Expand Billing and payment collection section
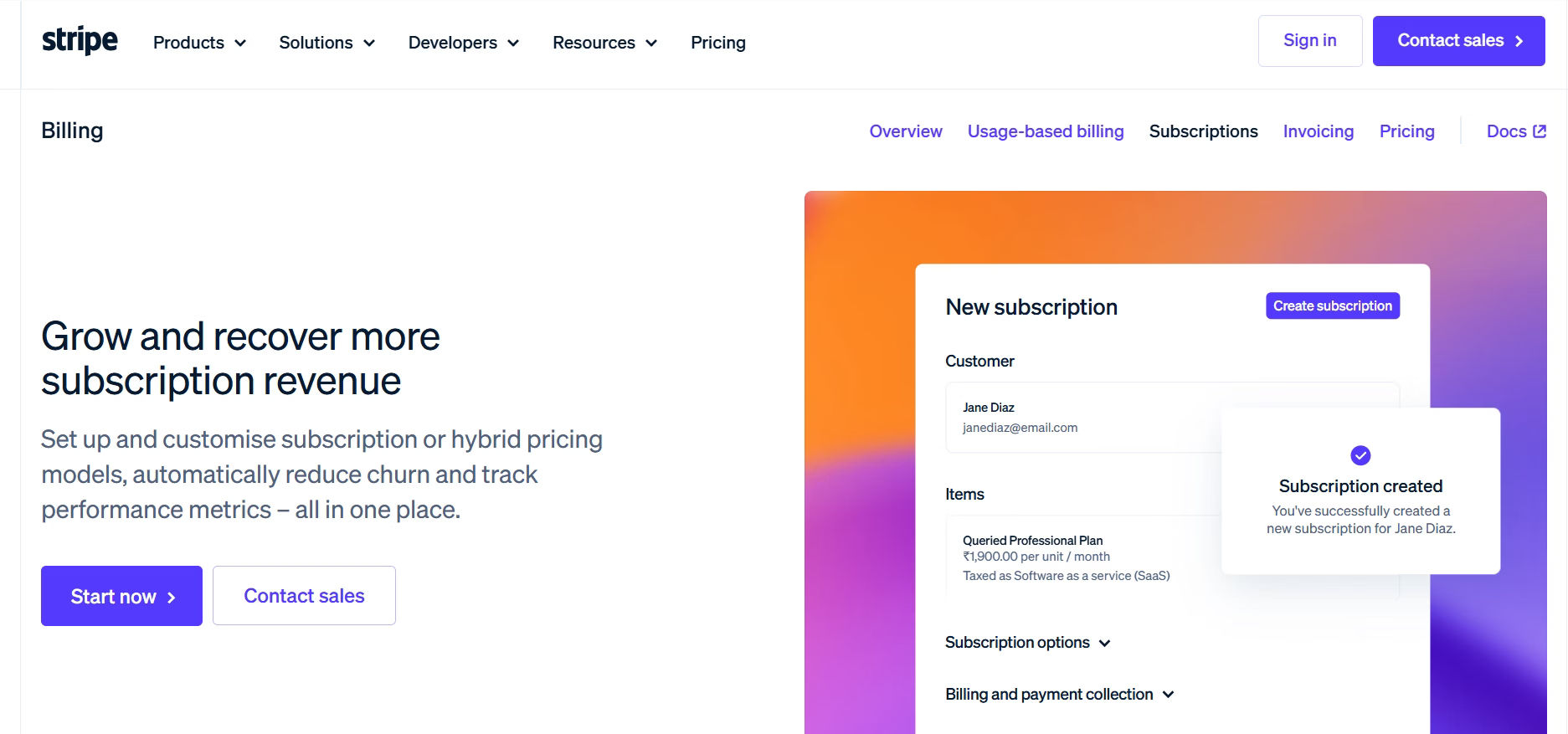1568x734 pixels. pyautogui.click(x=1059, y=695)
